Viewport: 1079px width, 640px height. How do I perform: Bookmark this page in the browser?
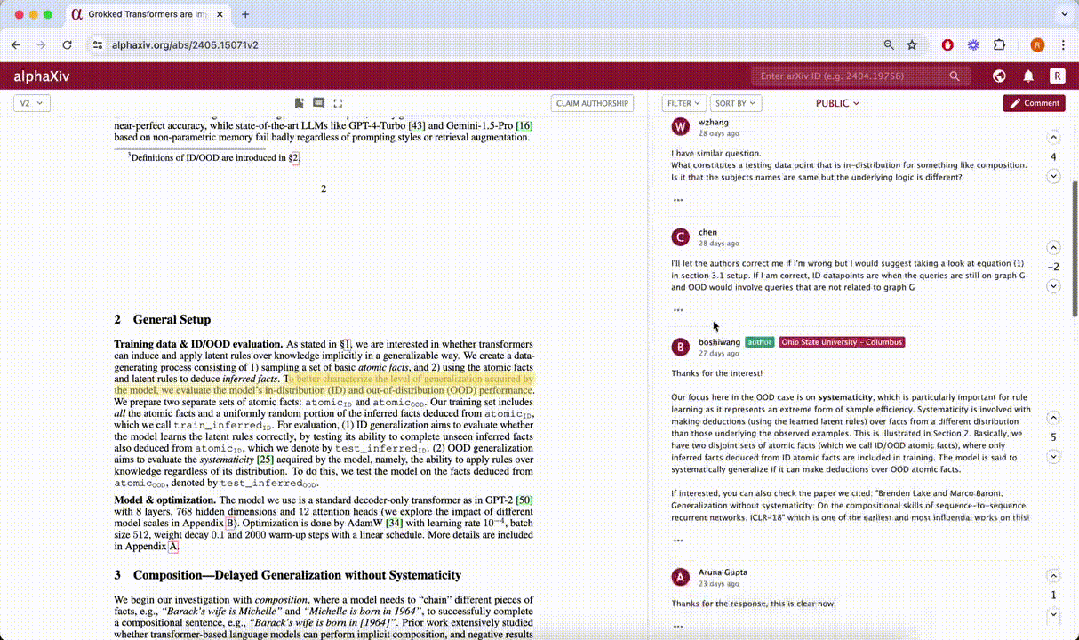[912, 45]
